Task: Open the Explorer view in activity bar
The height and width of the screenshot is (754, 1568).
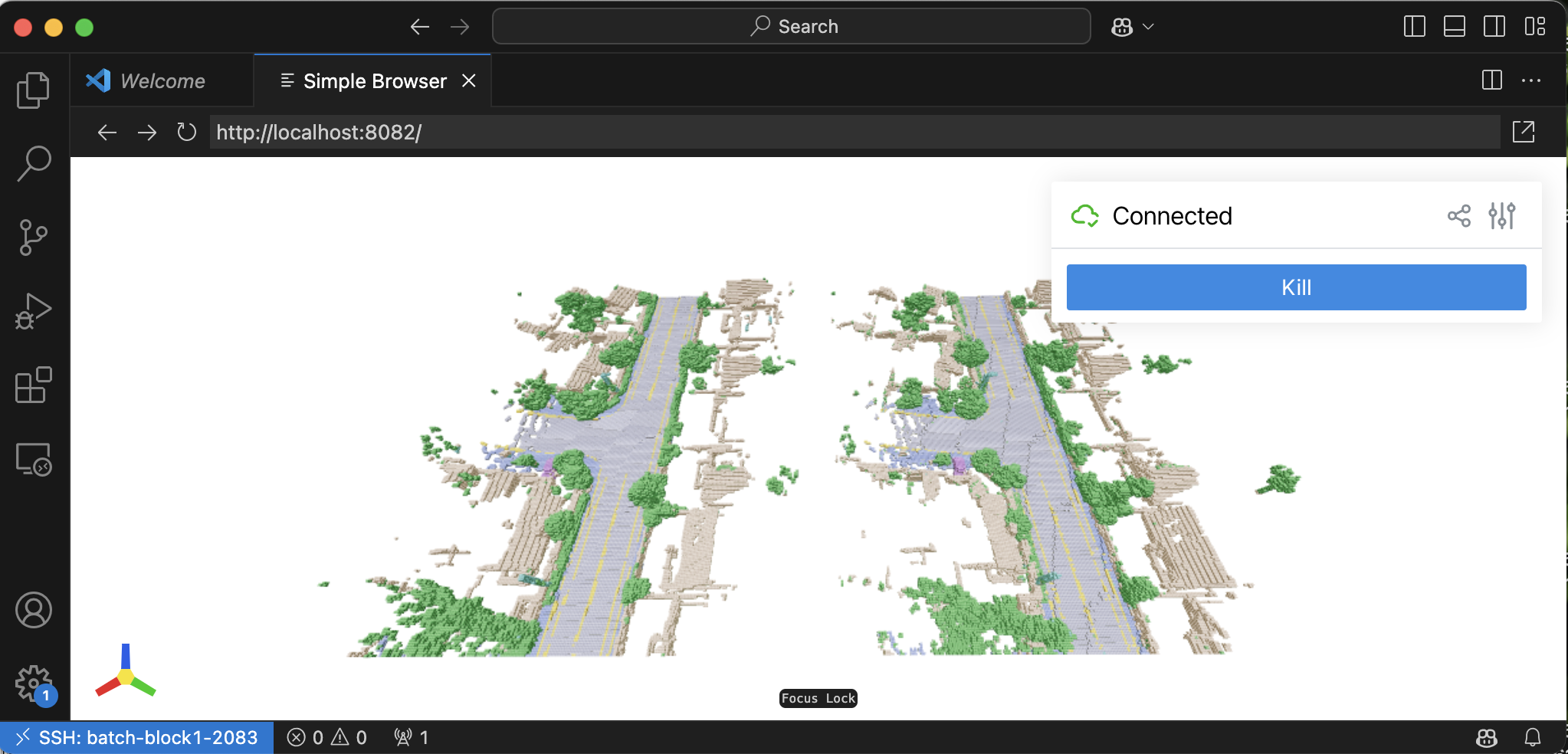Action: click(34, 90)
